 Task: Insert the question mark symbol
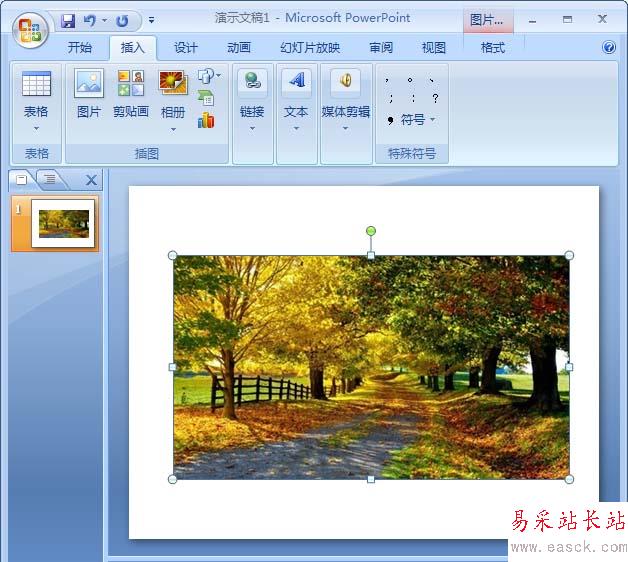[x=435, y=98]
